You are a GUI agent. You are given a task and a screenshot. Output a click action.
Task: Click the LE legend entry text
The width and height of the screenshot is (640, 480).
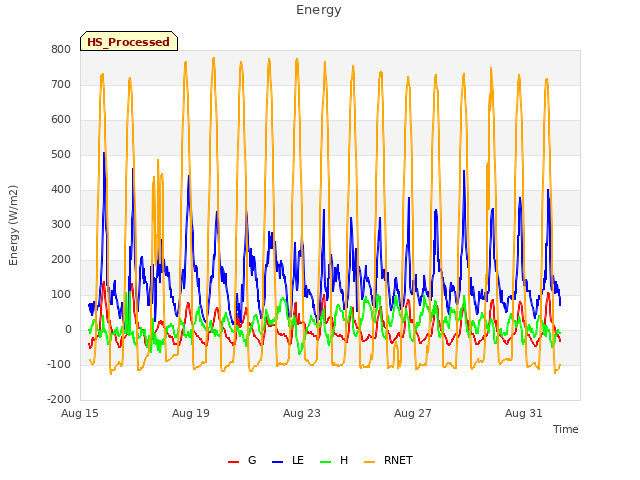pyautogui.click(x=298, y=460)
